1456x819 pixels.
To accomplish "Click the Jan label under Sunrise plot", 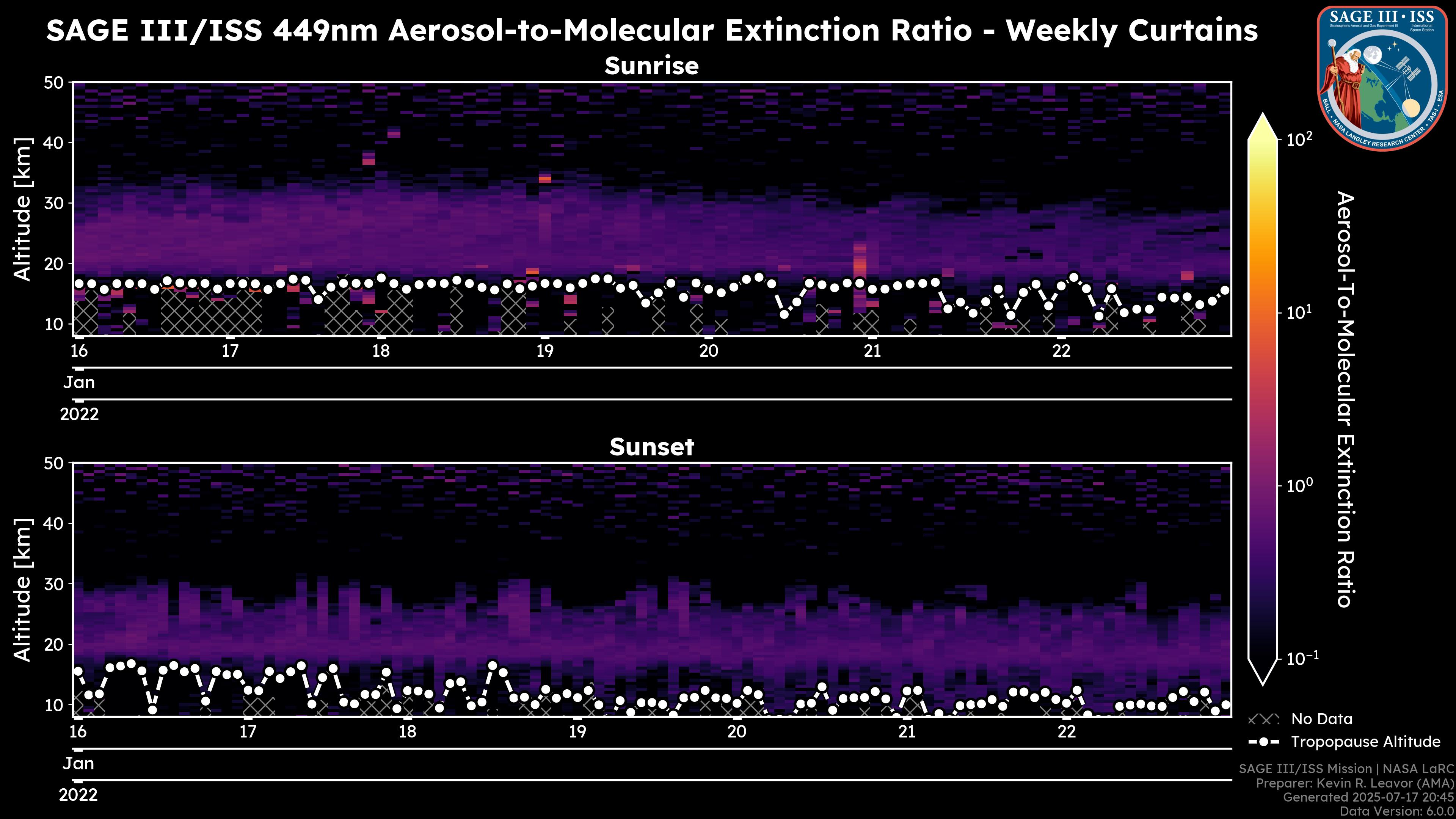I will click(x=79, y=383).
